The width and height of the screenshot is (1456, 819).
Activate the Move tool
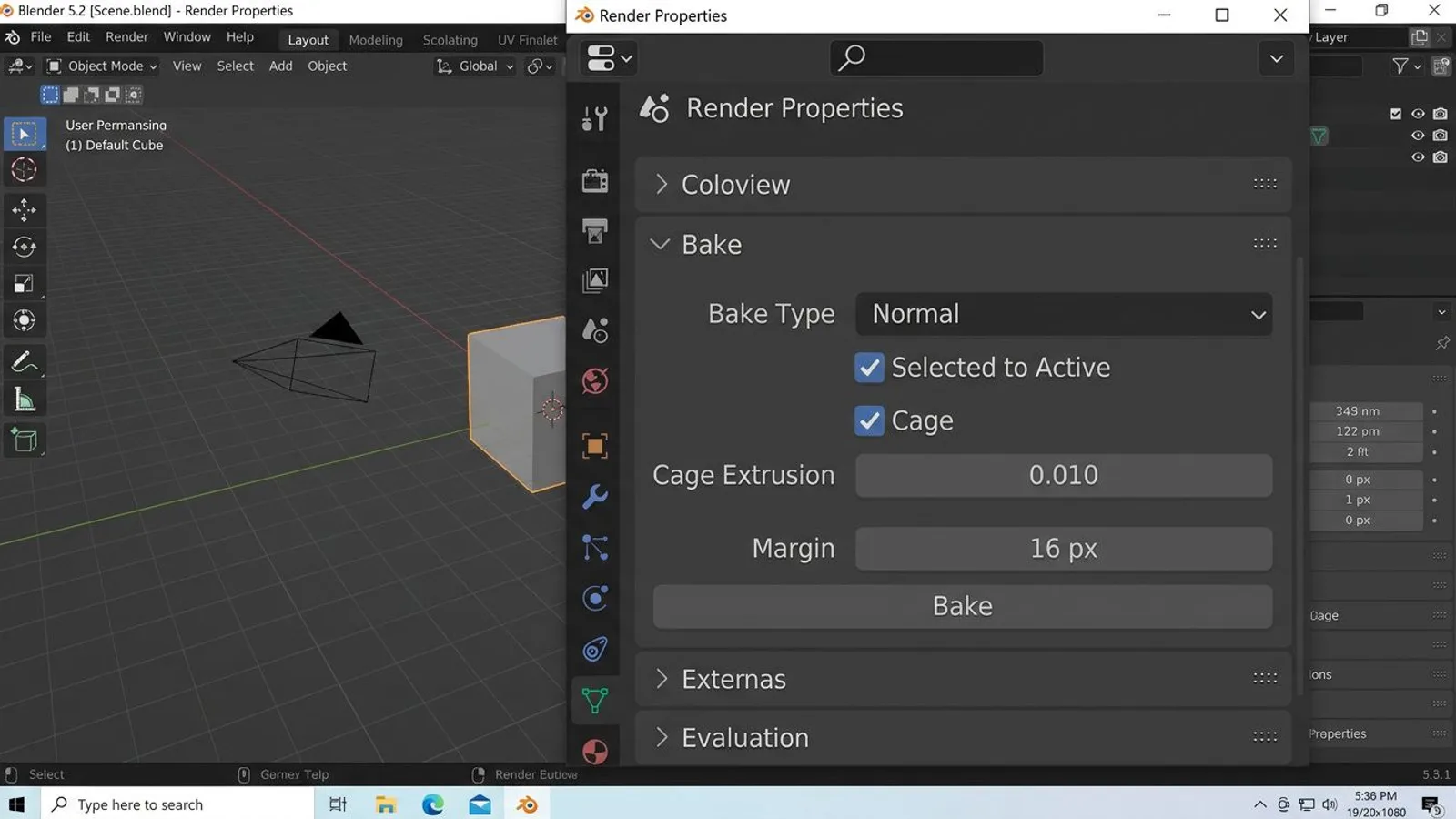(x=25, y=210)
